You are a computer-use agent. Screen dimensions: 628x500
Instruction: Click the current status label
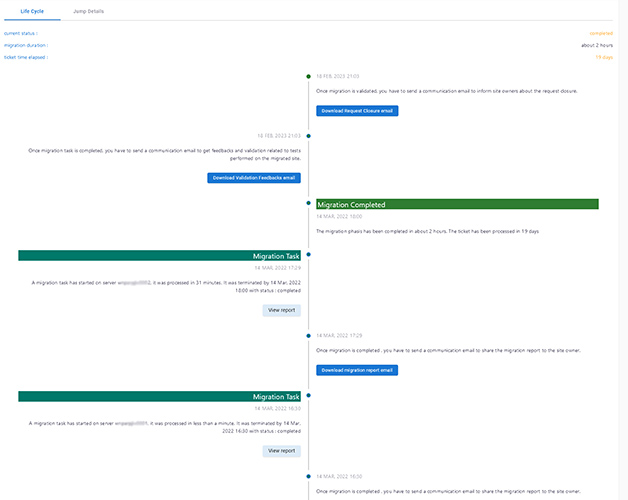(21, 33)
